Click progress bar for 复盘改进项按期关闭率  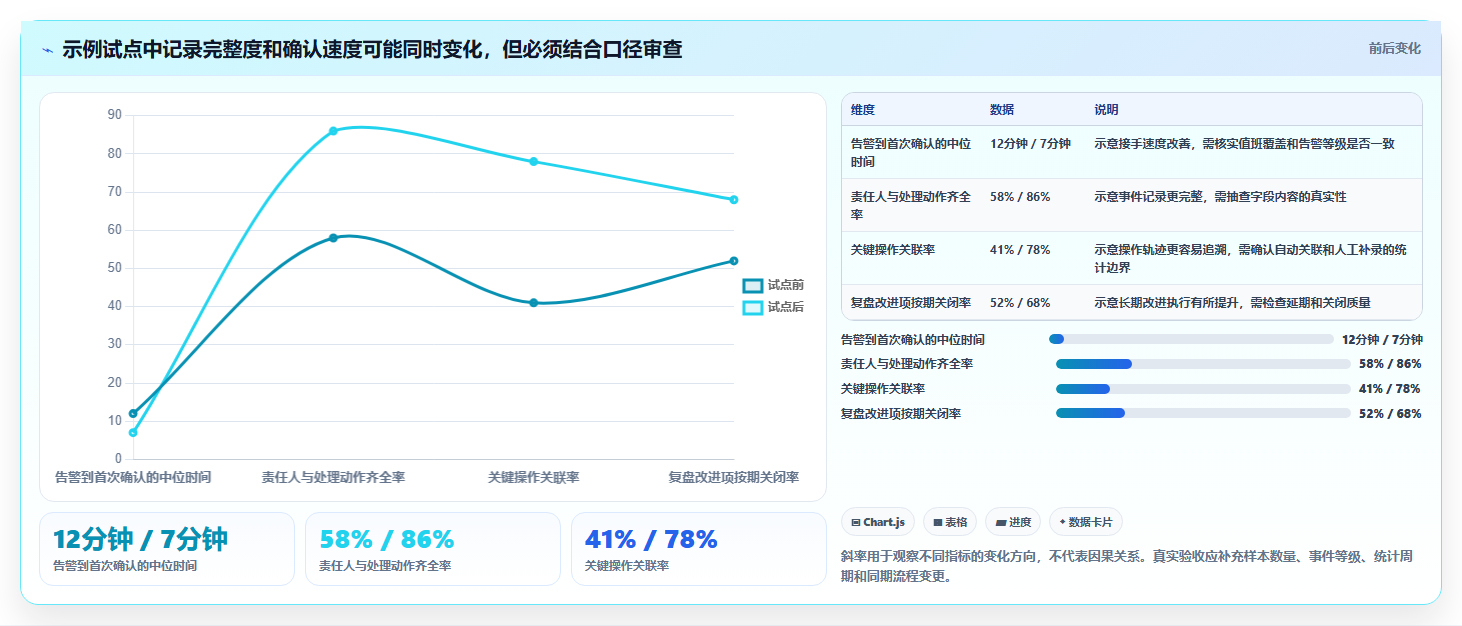(x=1203, y=413)
